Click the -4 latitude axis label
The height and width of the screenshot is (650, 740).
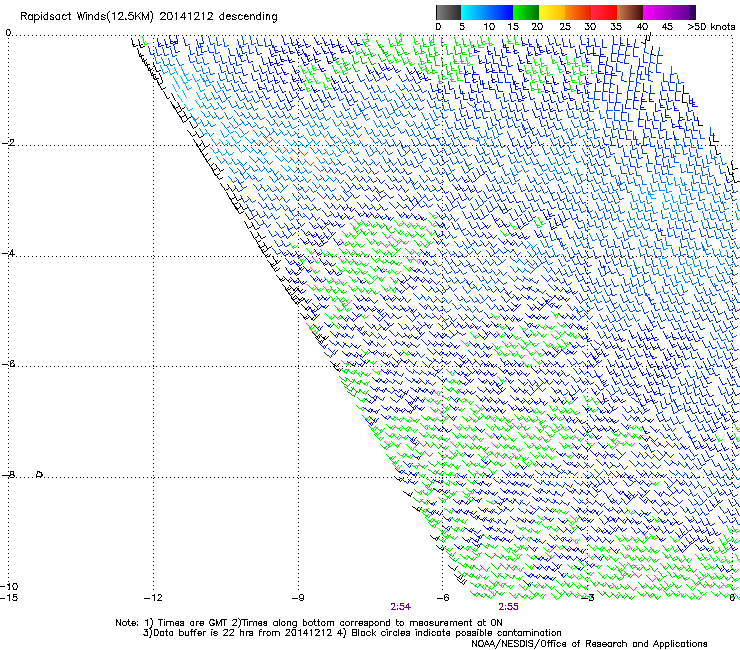pos(8,253)
